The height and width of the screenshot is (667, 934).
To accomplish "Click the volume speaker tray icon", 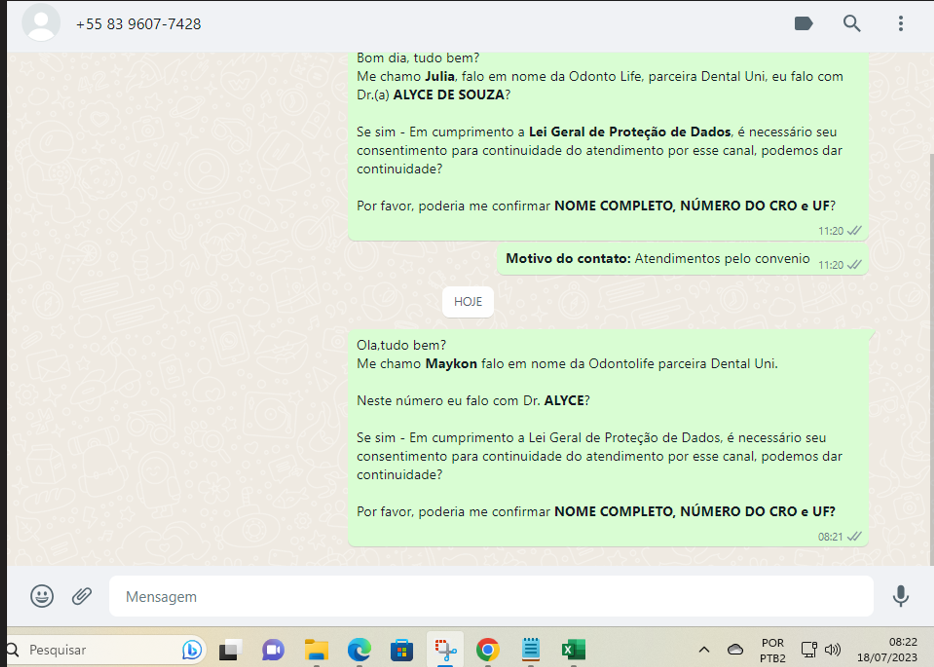I will (833, 650).
